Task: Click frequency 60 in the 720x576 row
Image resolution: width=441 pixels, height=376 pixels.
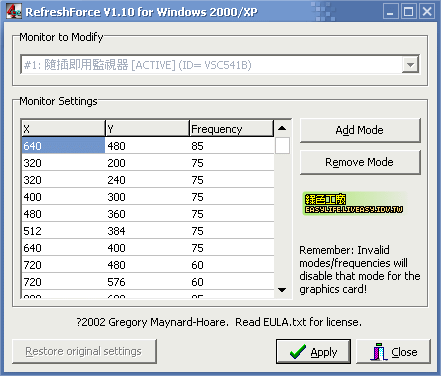Action: 232,282
